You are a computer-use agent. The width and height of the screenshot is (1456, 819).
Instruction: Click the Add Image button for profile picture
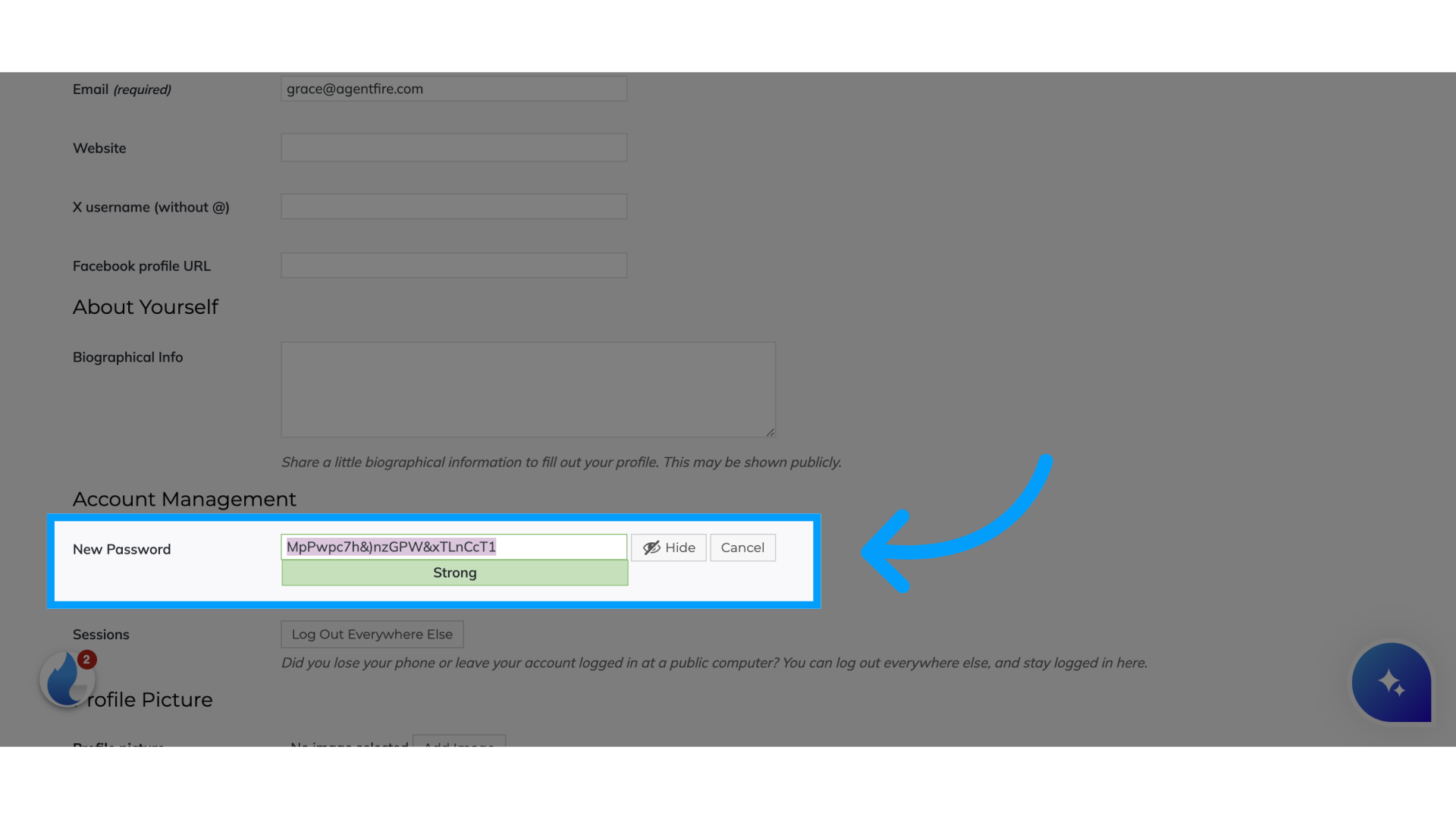(459, 745)
